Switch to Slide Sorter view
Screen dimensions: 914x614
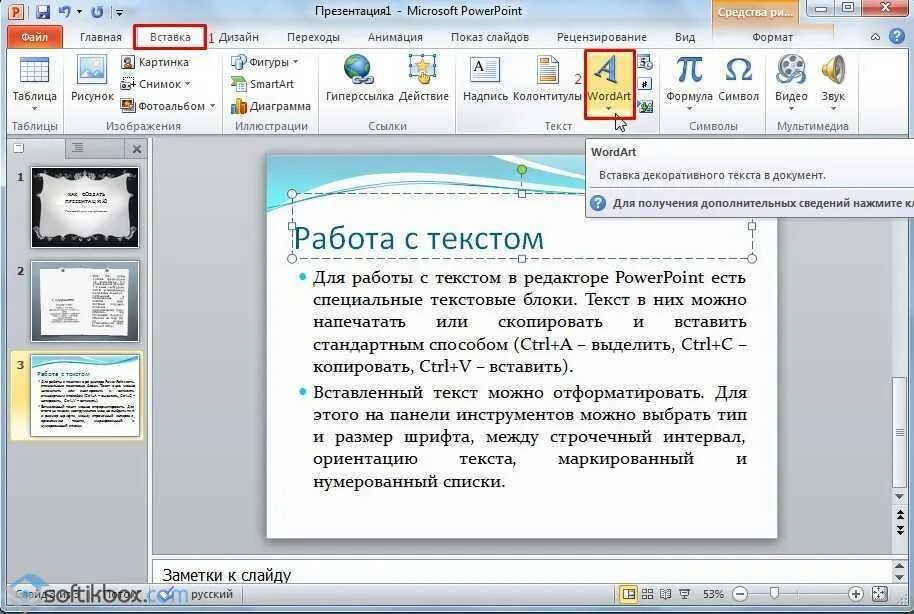coord(647,594)
